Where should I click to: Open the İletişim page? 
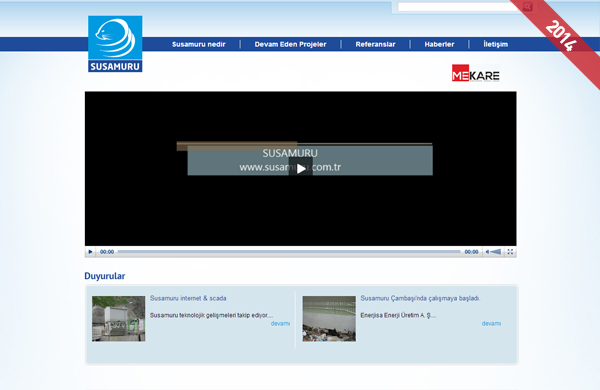click(496, 44)
